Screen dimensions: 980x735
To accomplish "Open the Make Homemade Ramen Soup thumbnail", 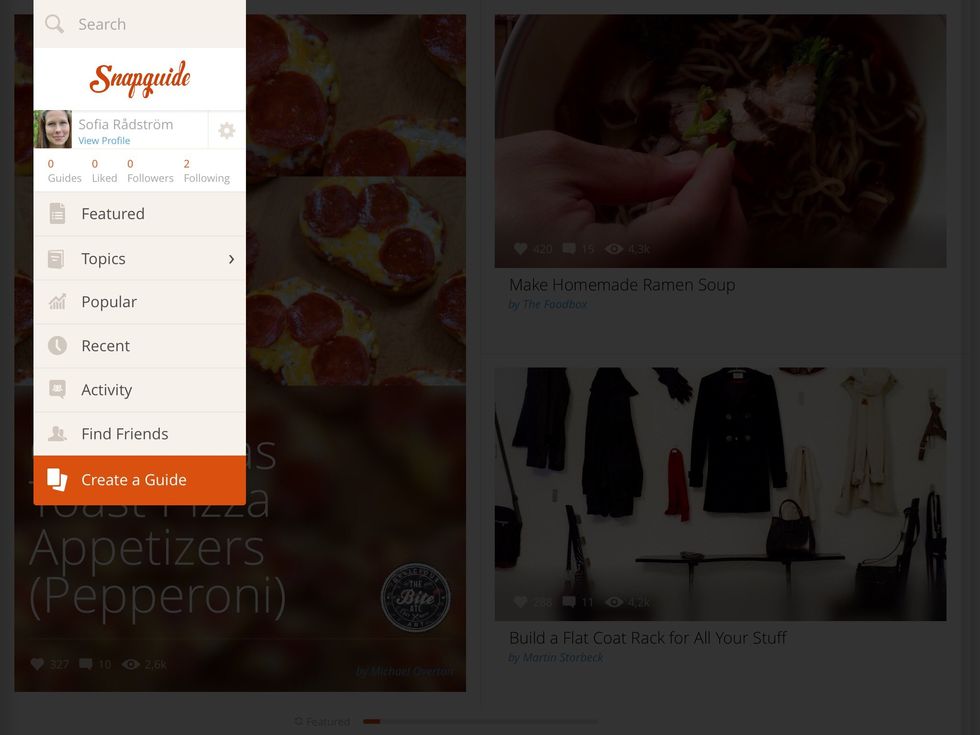I will click(720, 141).
